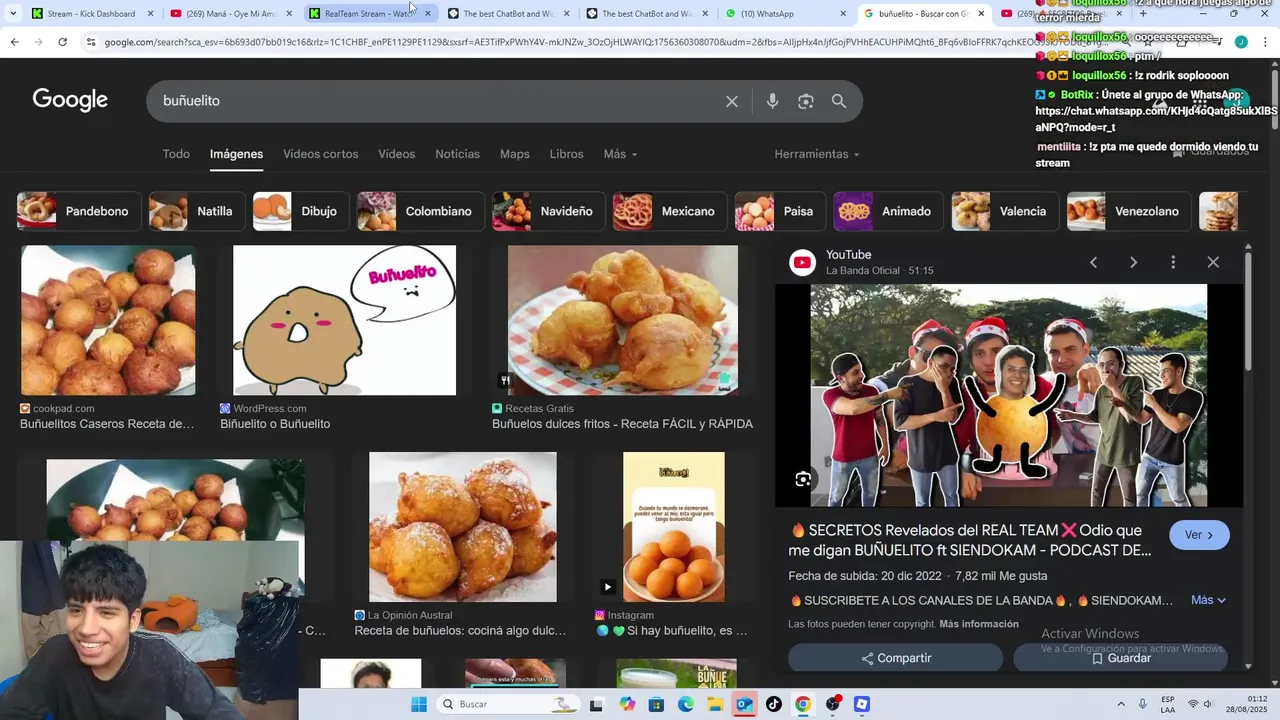Show next image in preview panel

1133,262
